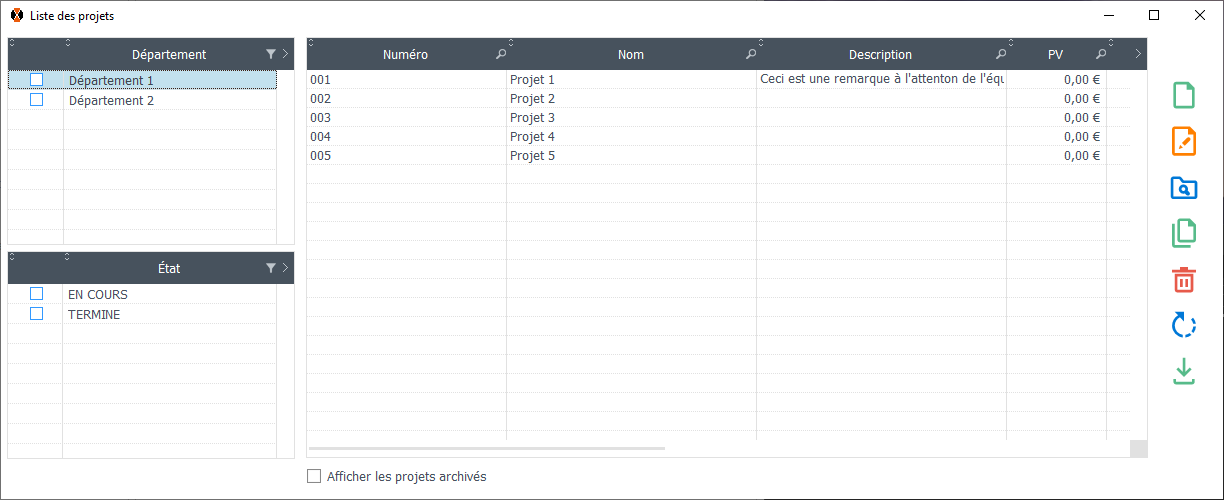This screenshot has height=500, width=1224.
Task: Click the green duplicate project icon
Action: click(1183, 233)
